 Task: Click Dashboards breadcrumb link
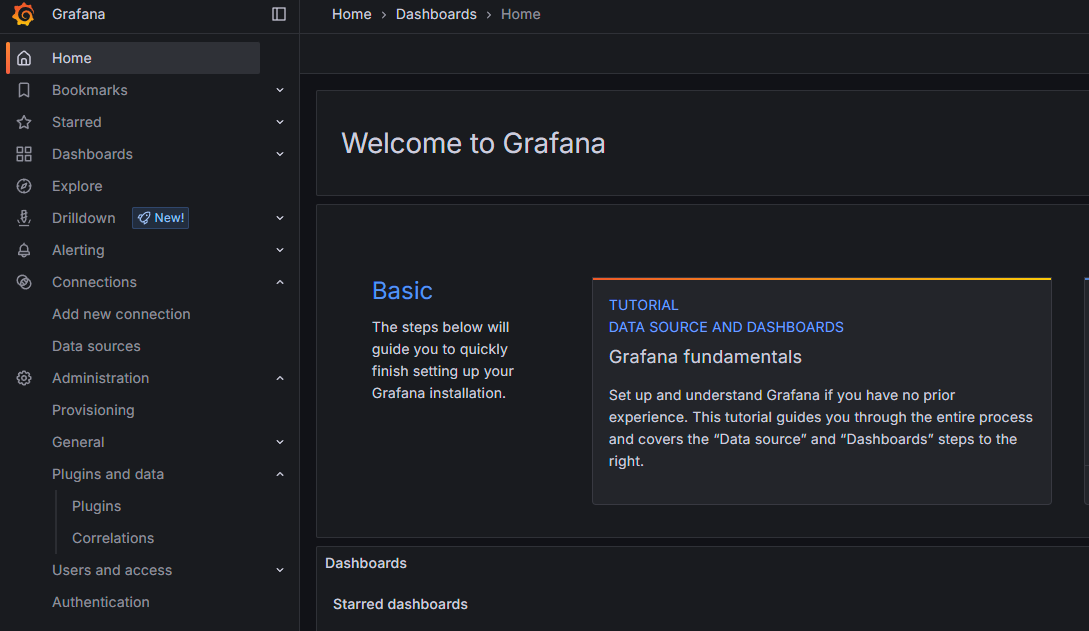[x=436, y=14]
